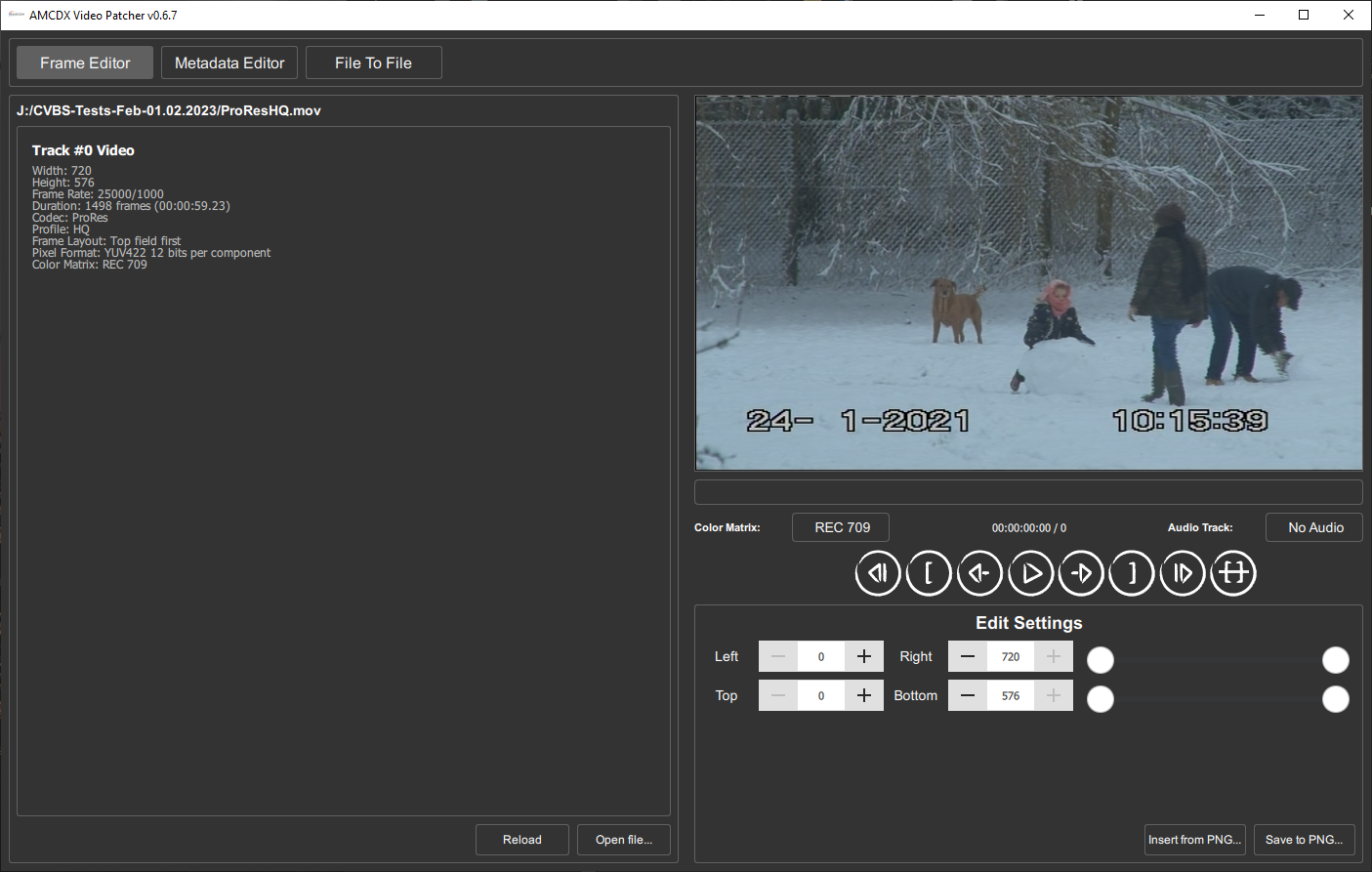Screen dimensions: 1372x872
Task: Click the Left value field showing 0
Action: coord(821,656)
